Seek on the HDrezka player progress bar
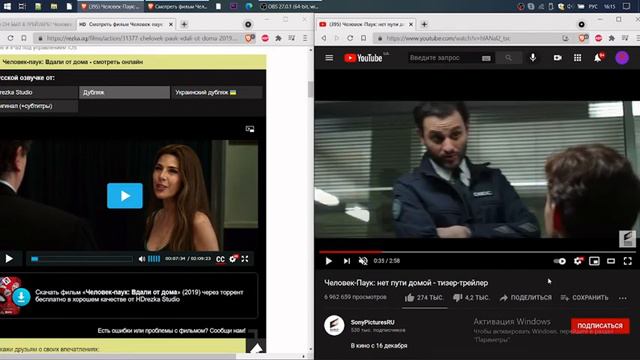Image resolution: width=640 pixels, height=360 pixels. [82, 259]
